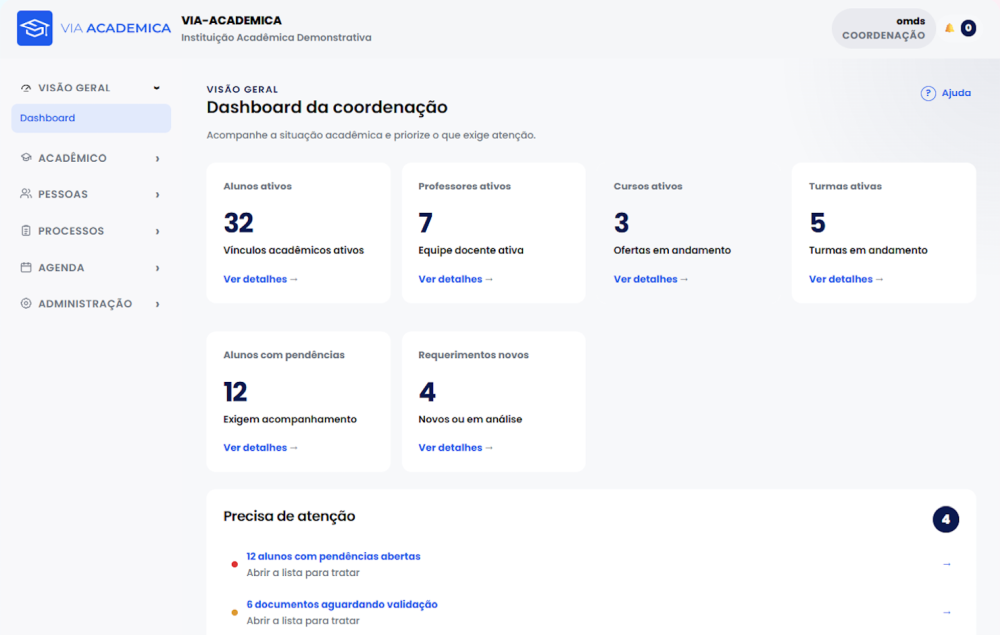Click the Turmas em andamento label
1000x635 pixels.
[868, 251]
